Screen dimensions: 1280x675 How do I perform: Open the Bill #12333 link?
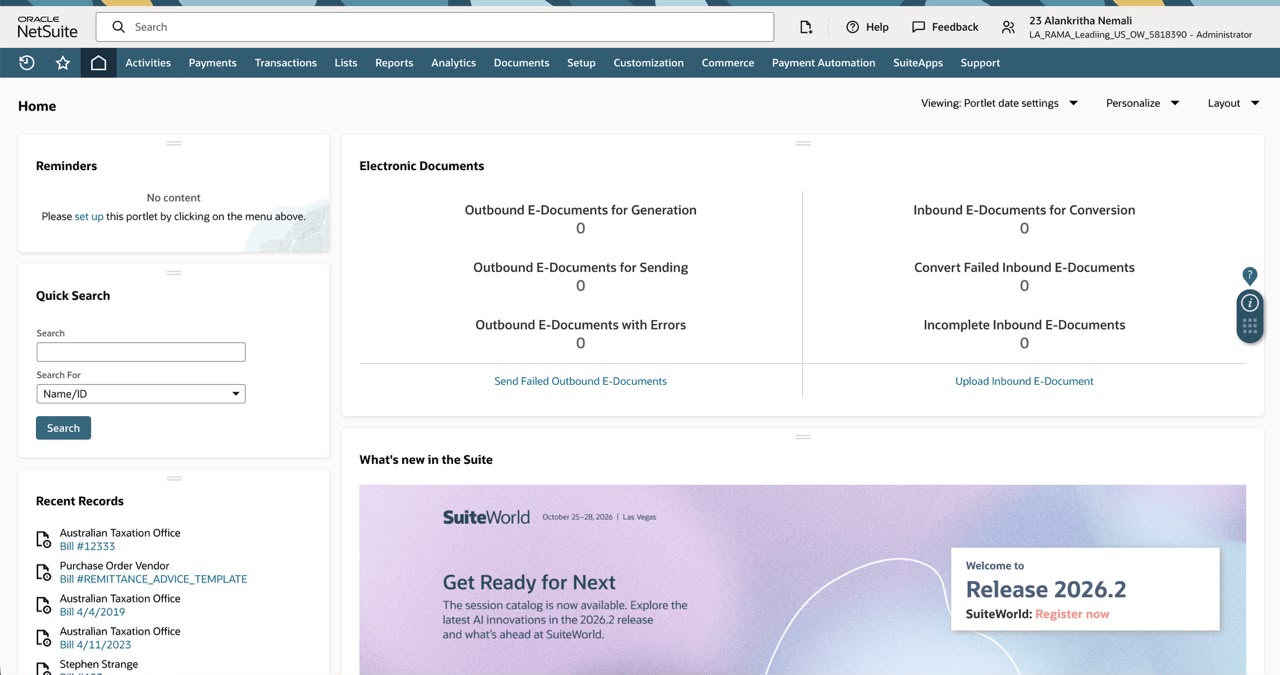[87, 546]
